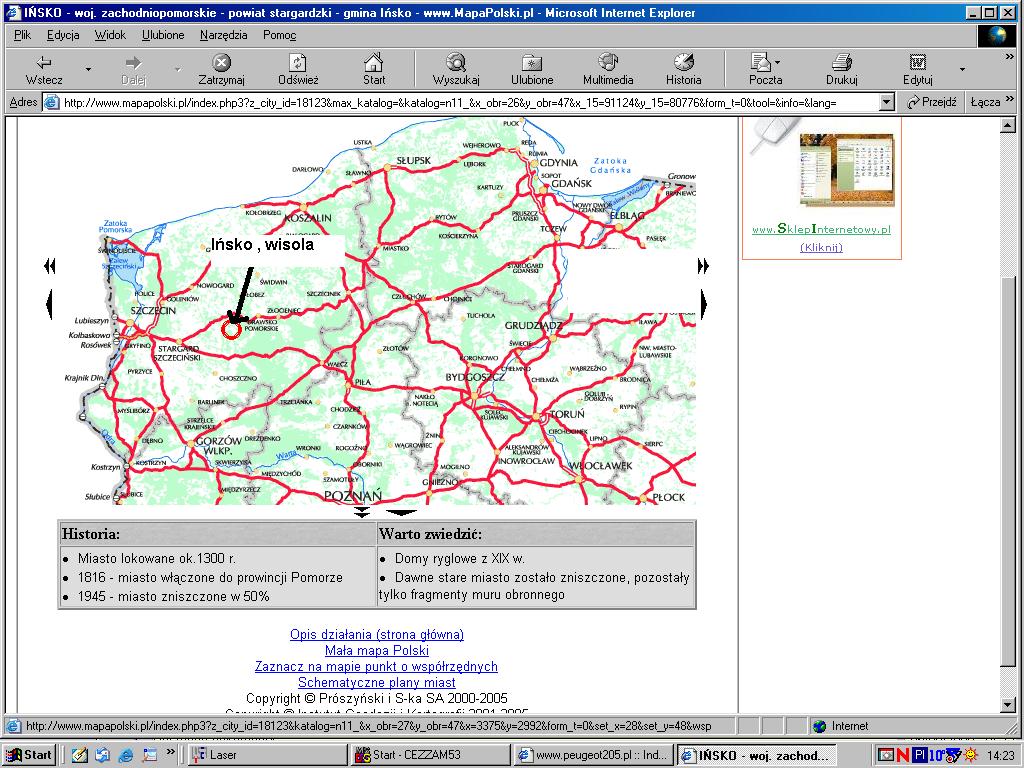Print page with Drukuj icon
This screenshot has width=1024, height=768.
[x=842, y=63]
